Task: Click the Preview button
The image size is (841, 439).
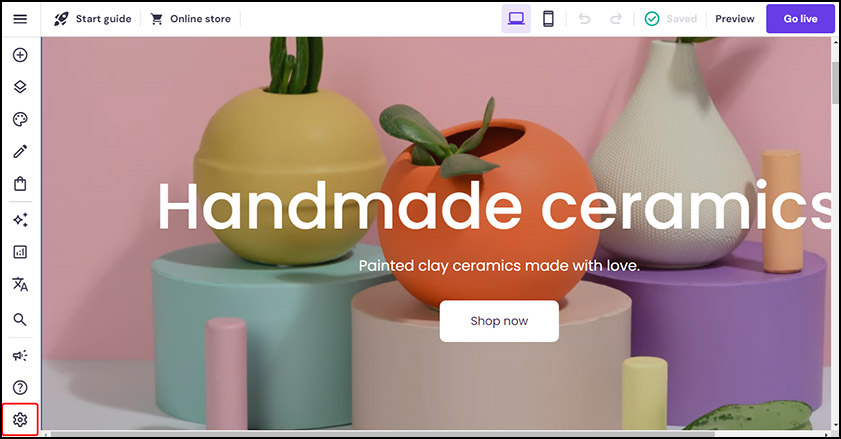Action: (734, 19)
